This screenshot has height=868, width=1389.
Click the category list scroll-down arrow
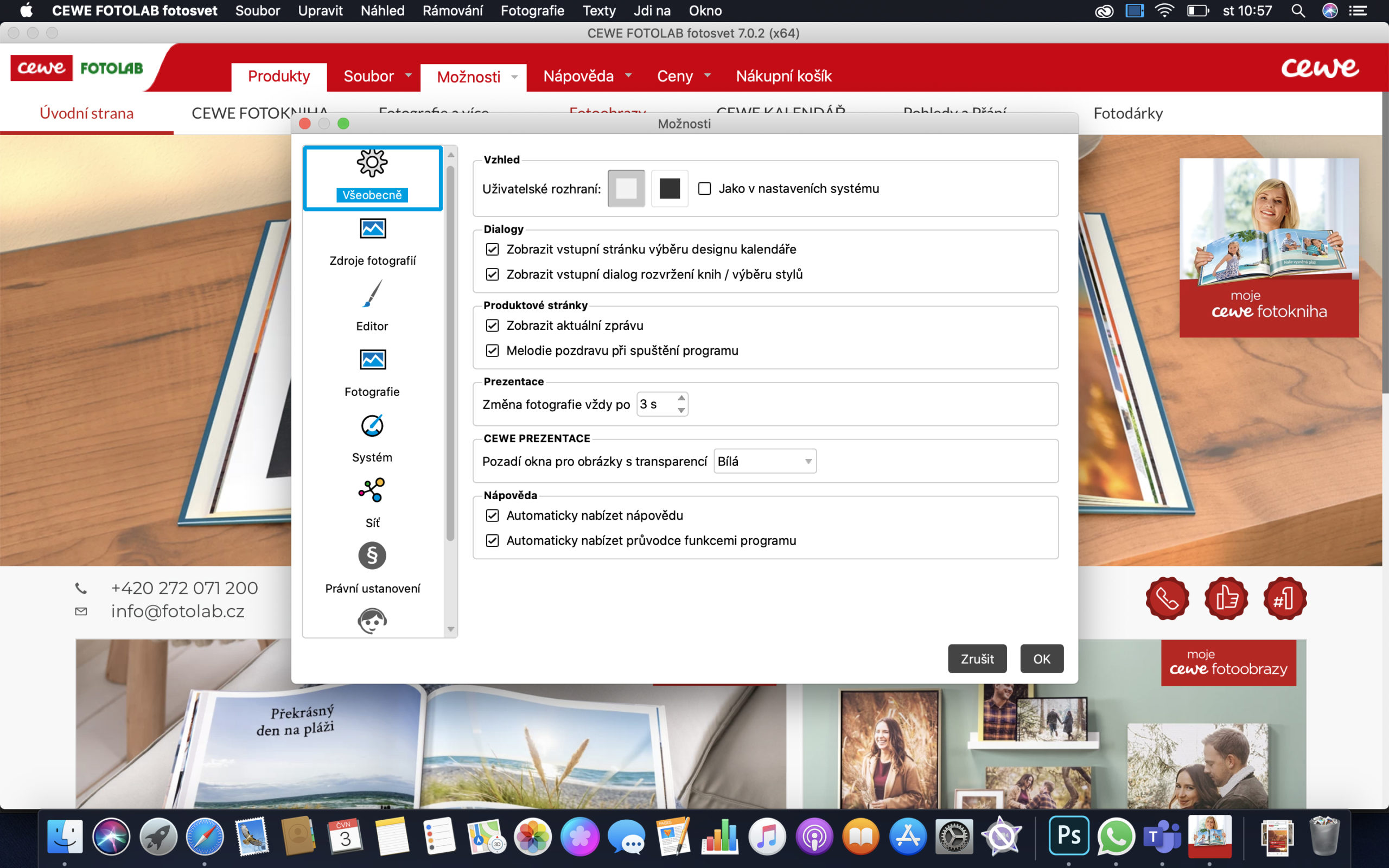click(x=450, y=629)
